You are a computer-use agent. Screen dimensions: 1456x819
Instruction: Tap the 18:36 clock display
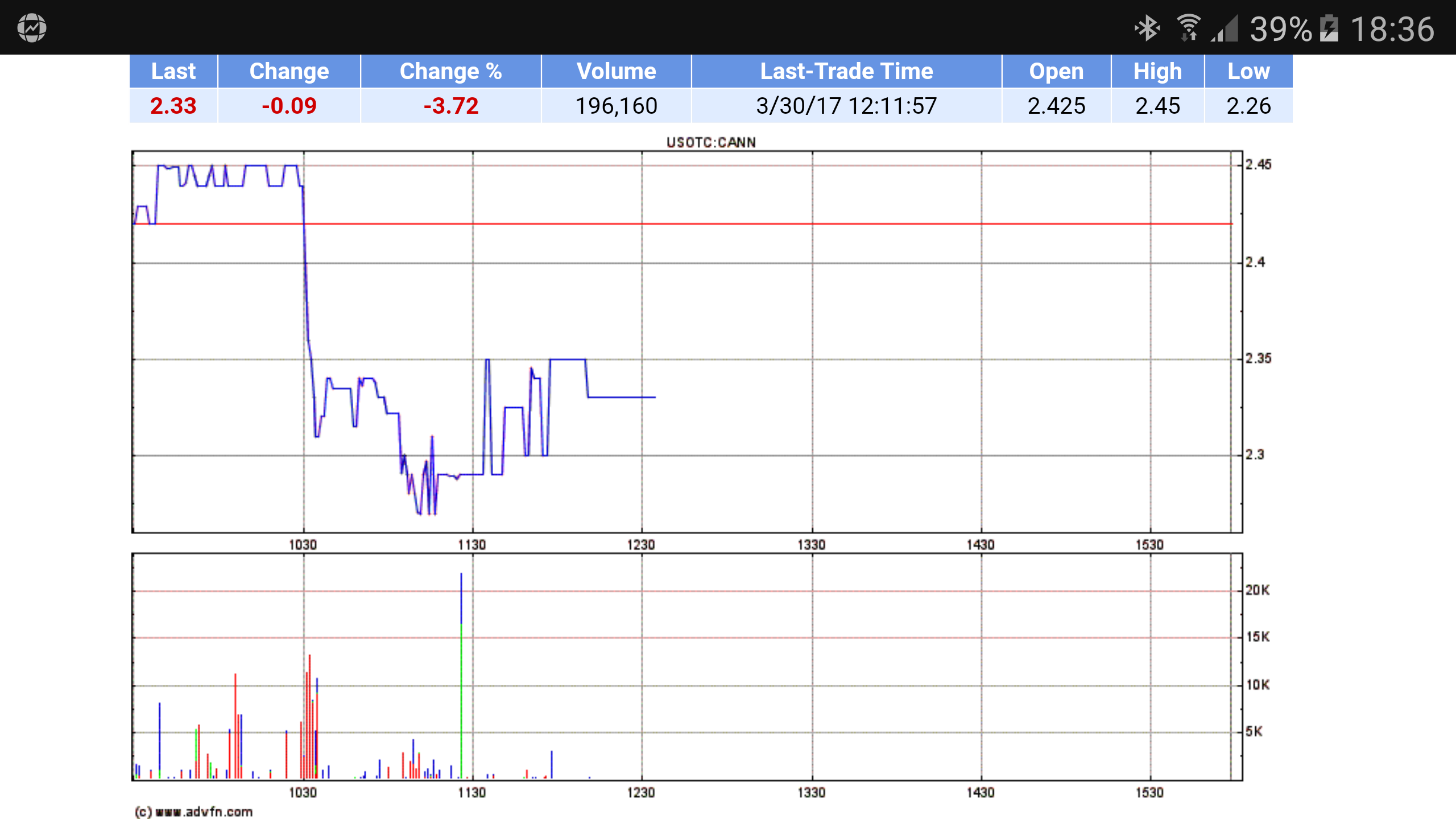pos(1392,29)
